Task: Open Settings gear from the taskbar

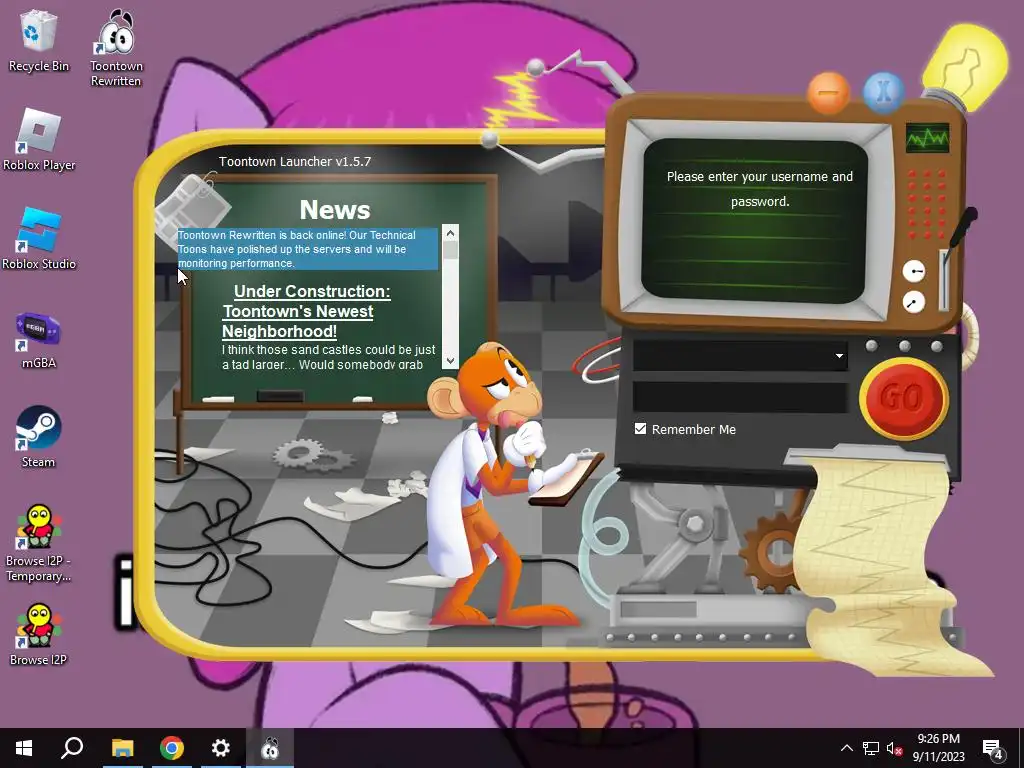Action: tap(221, 748)
